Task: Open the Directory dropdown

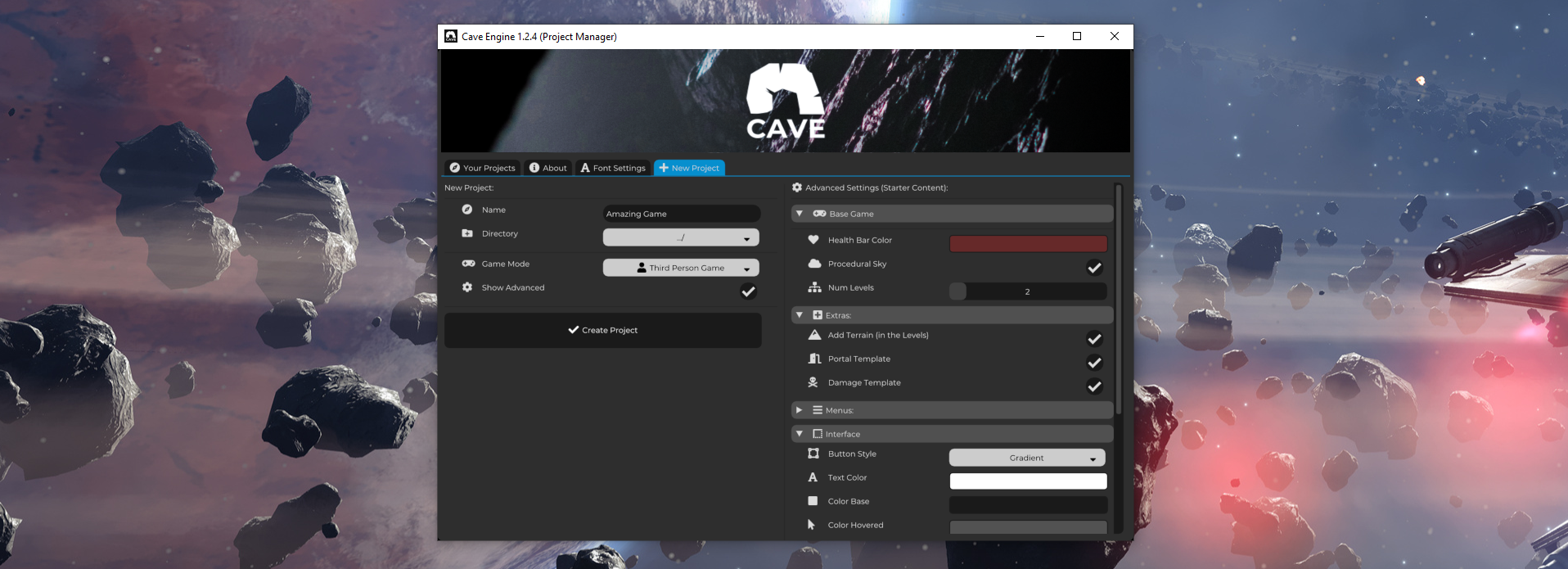Action: (x=681, y=237)
